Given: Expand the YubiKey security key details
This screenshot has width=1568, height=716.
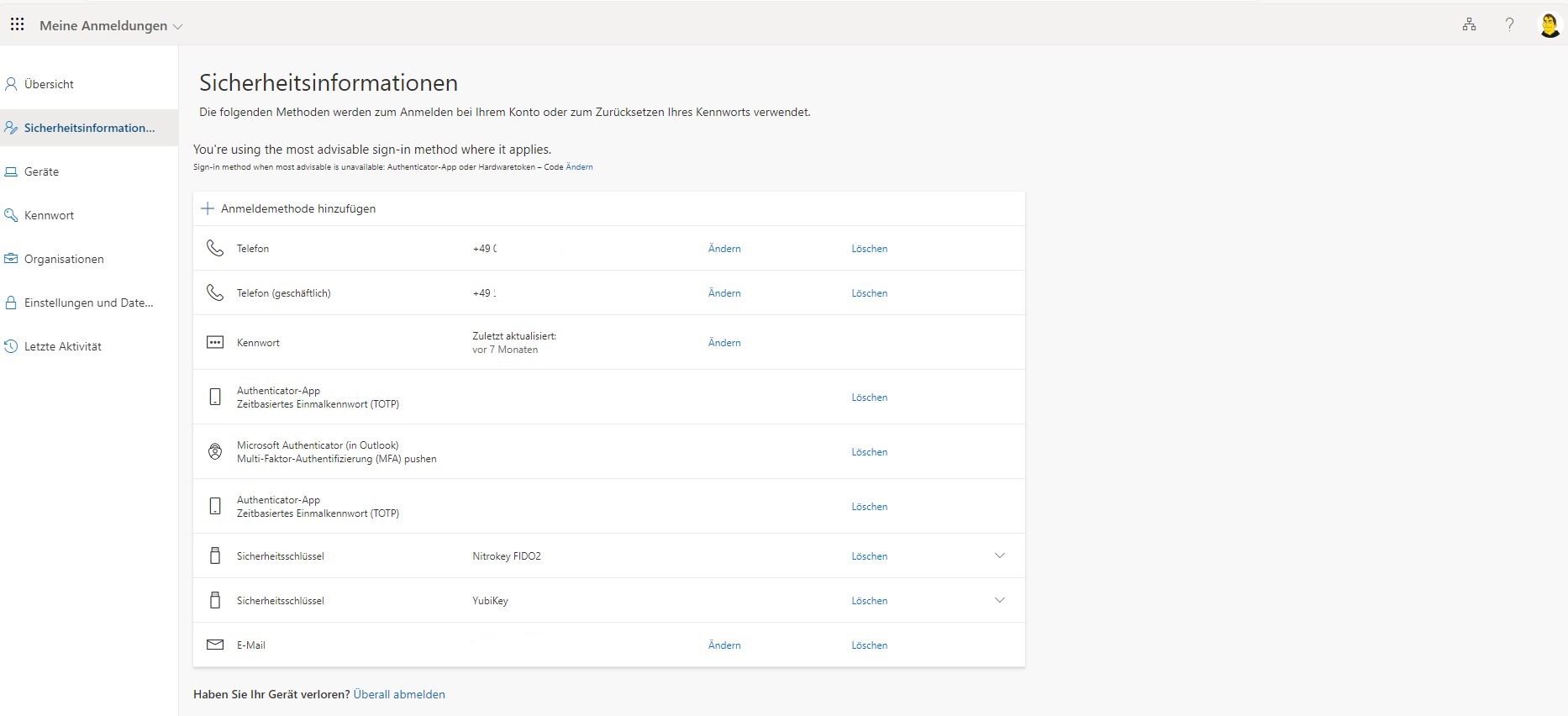Looking at the screenshot, I should (1000, 601).
